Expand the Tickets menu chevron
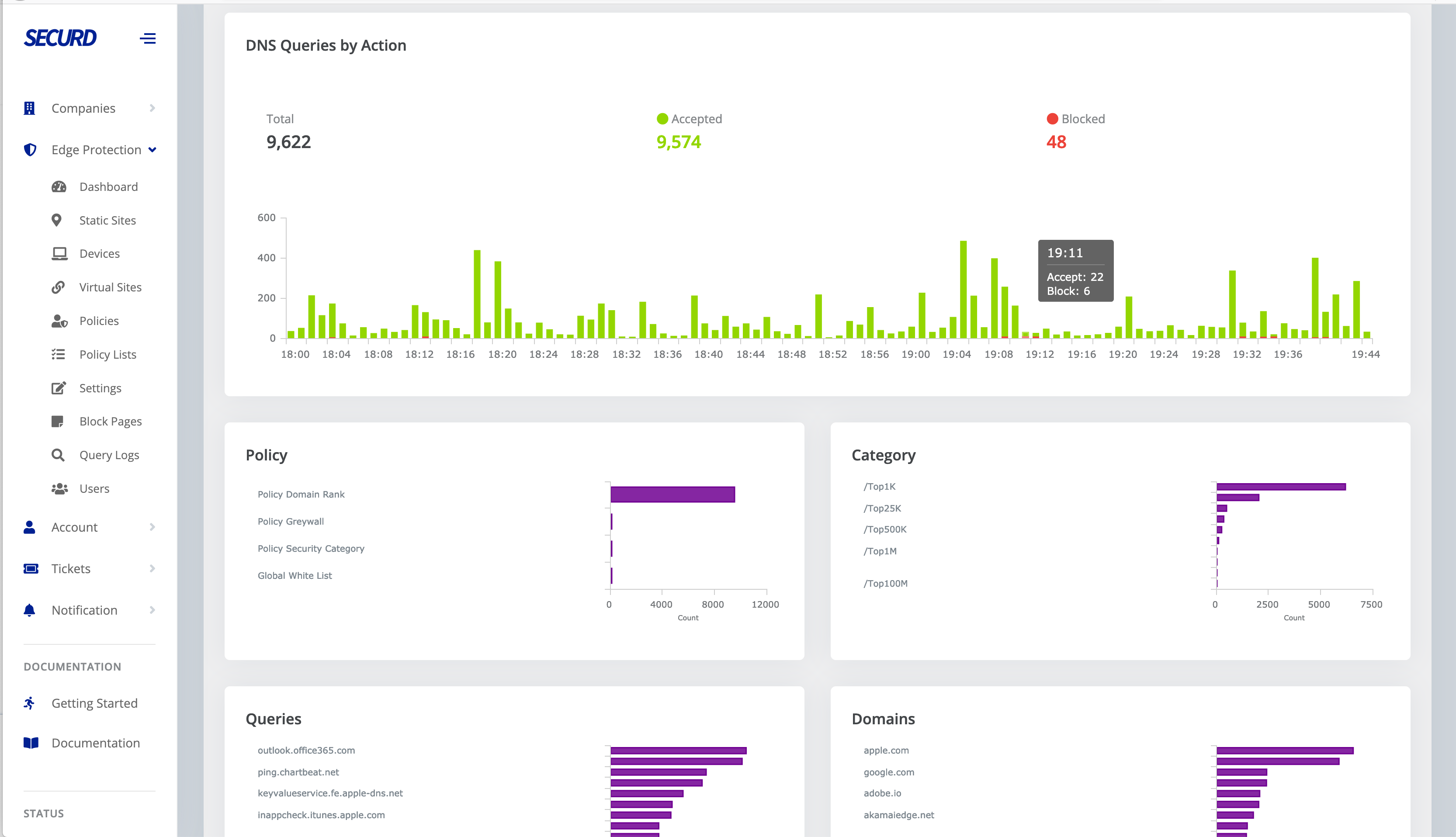This screenshot has width=1456, height=837. [x=153, y=568]
